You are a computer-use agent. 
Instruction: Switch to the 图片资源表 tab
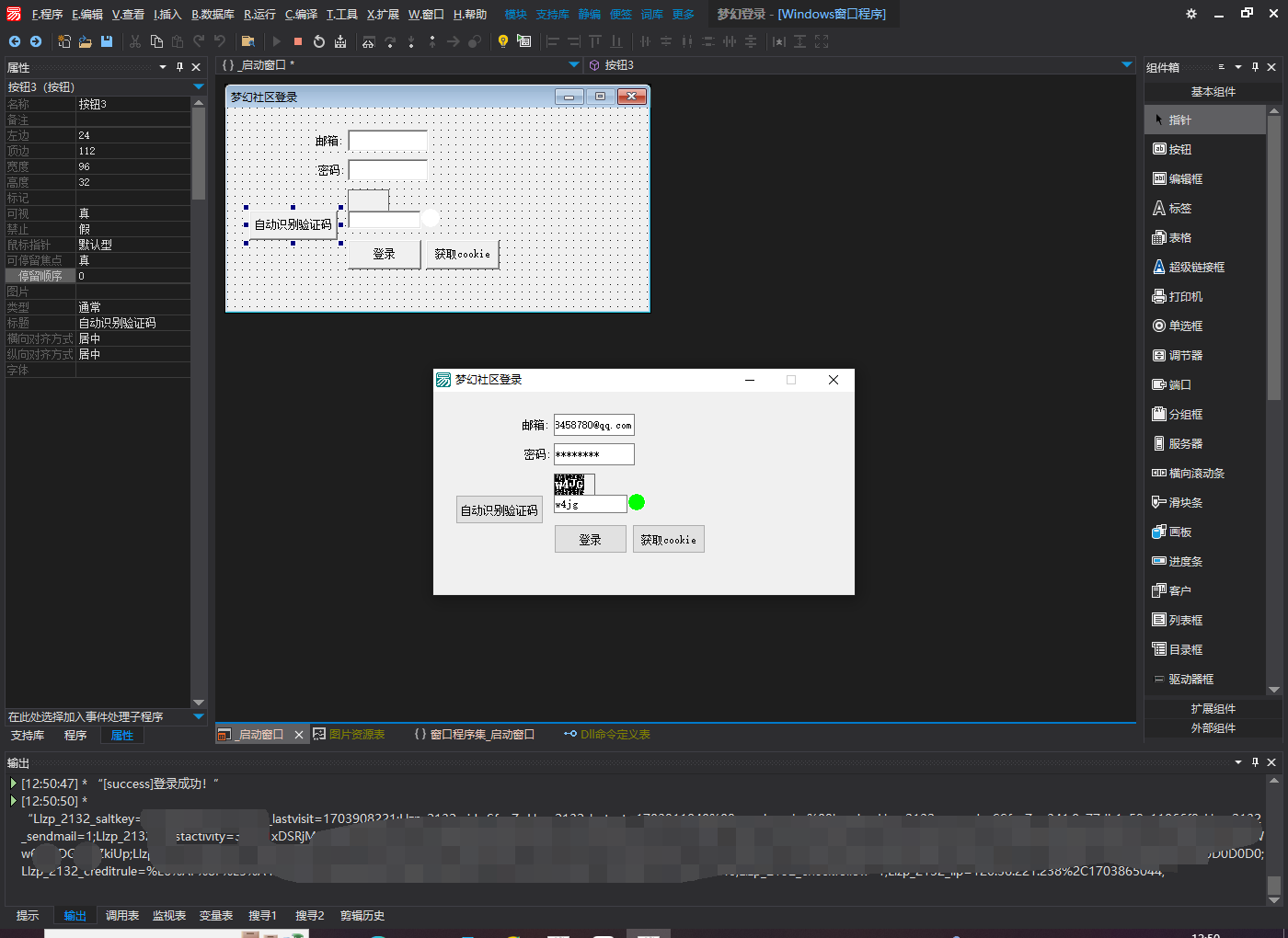pyautogui.click(x=356, y=735)
